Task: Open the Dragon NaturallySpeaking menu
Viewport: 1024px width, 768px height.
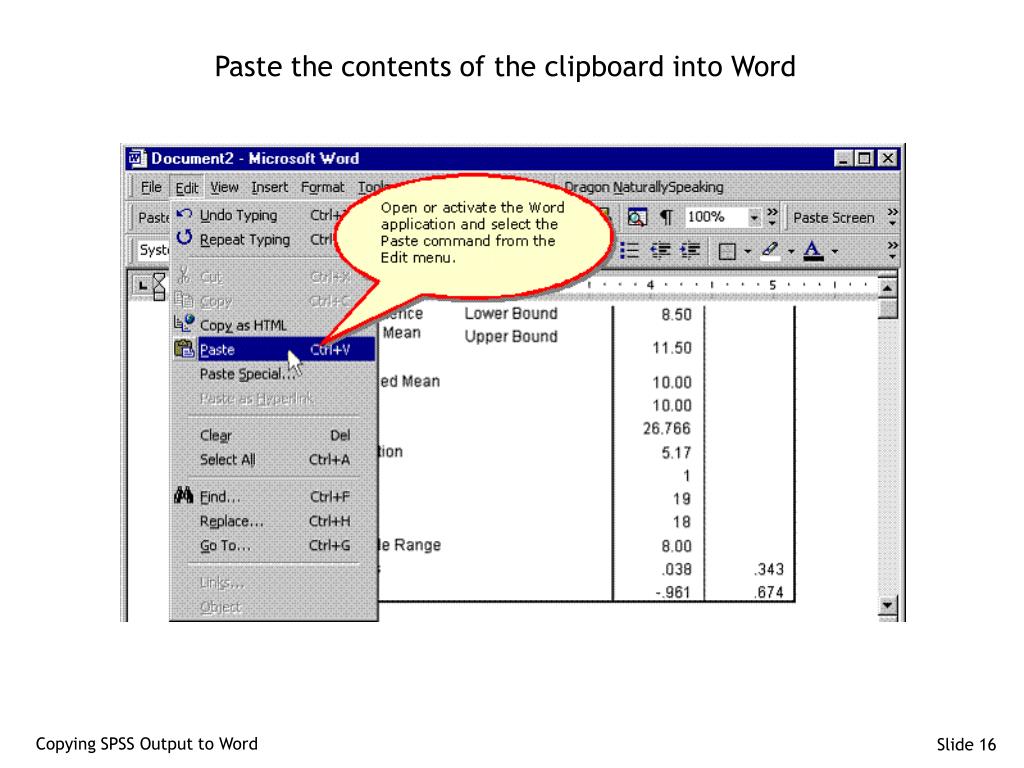Action: 643,187
